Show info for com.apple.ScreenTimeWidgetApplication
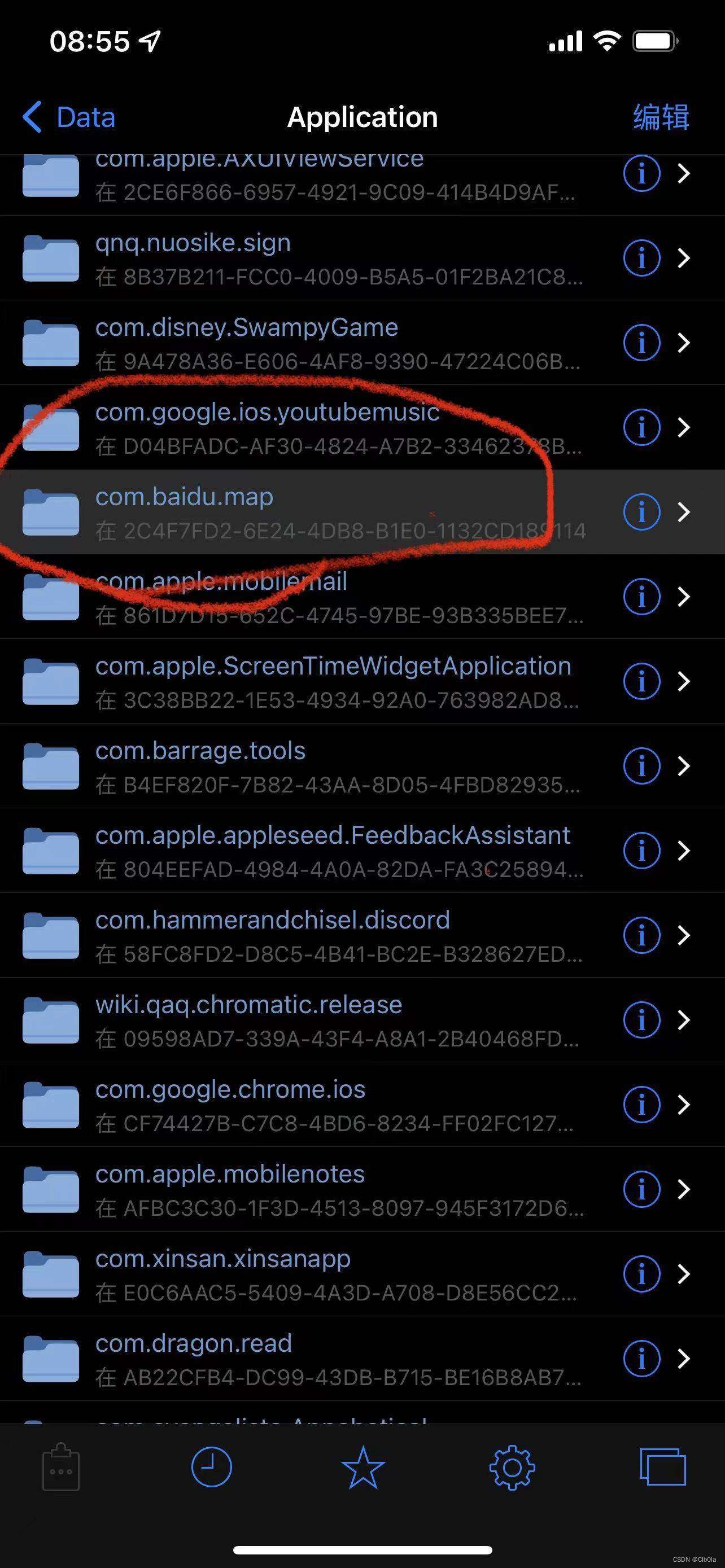 pyautogui.click(x=641, y=681)
